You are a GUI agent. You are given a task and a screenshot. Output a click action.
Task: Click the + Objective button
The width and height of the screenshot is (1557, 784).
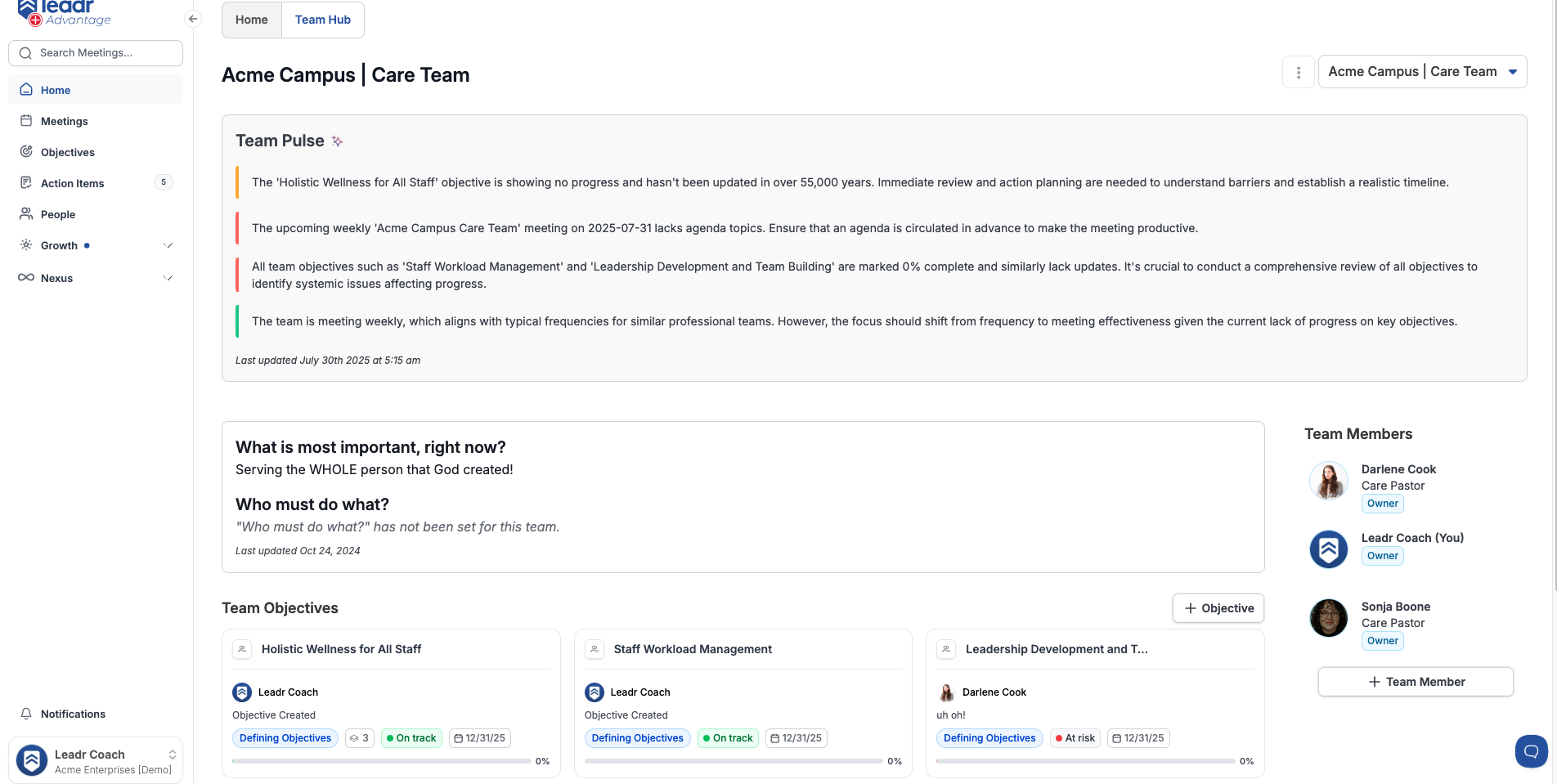[x=1218, y=608]
